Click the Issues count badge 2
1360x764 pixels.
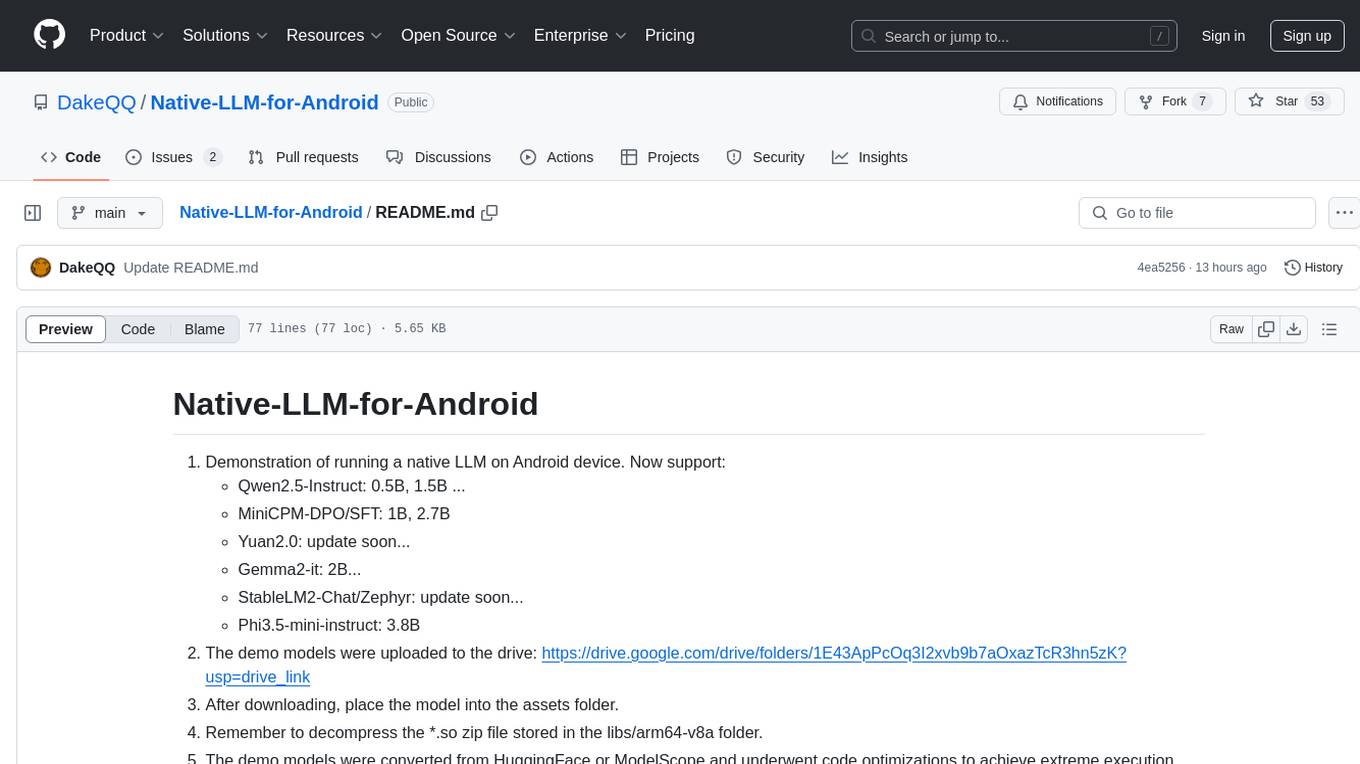click(x=212, y=157)
